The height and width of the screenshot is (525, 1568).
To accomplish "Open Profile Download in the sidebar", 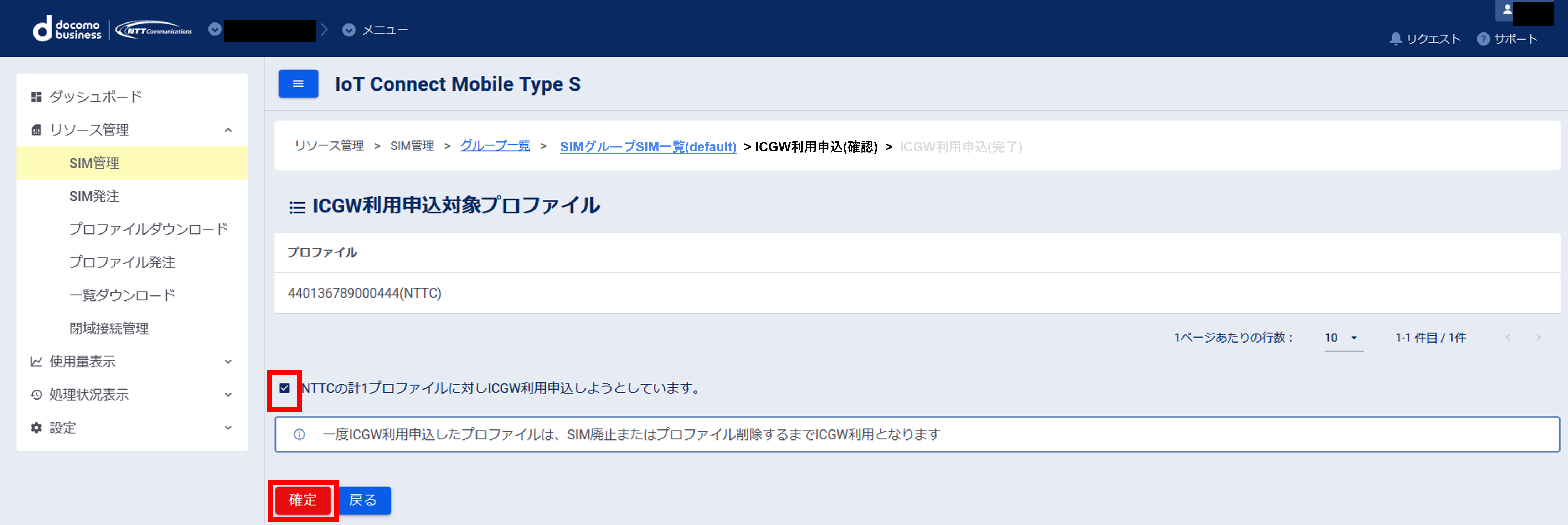I will (x=148, y=229).
